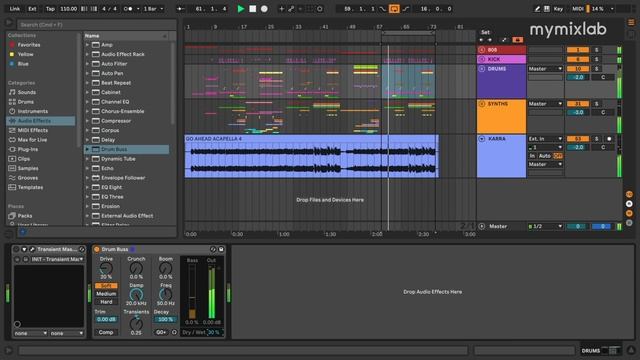The height and width of the screenshot is (360, 640).
Task: Click the Transient Master wrench icon
Action: 32,249
